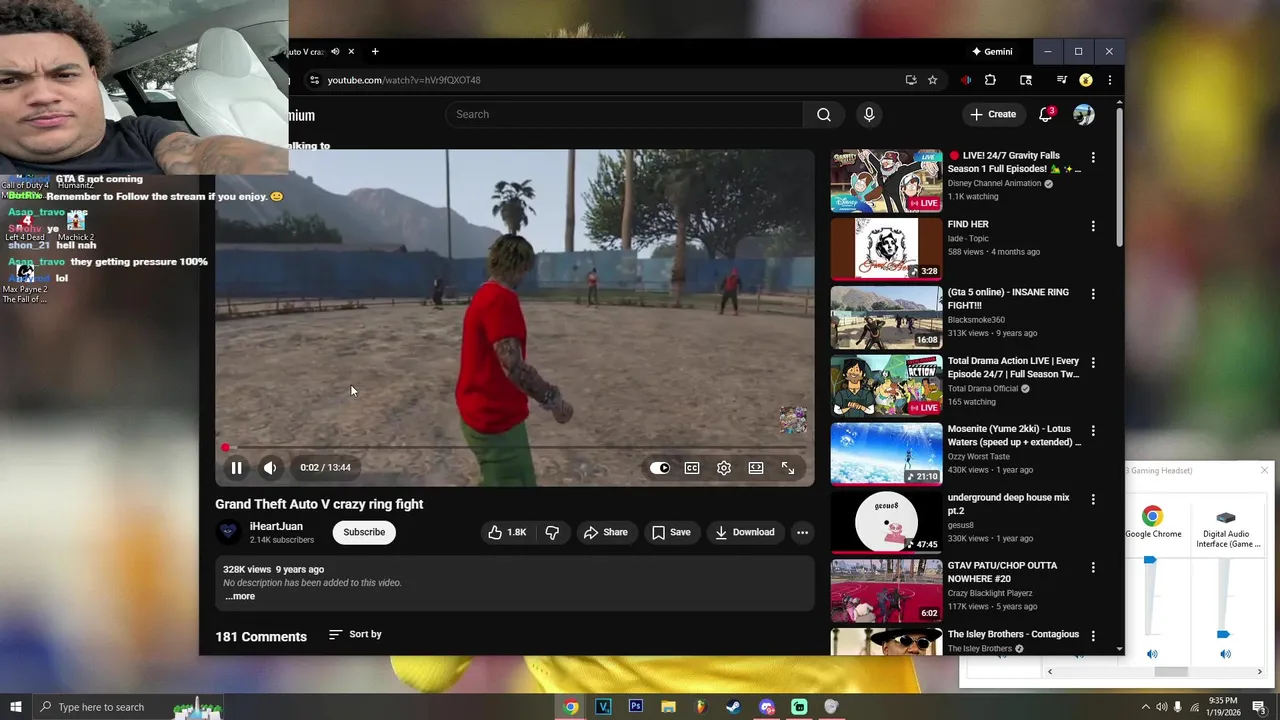Open Chrome extensions puzzle icon
The image size is (1280, 720).
(x=990, y=80)
